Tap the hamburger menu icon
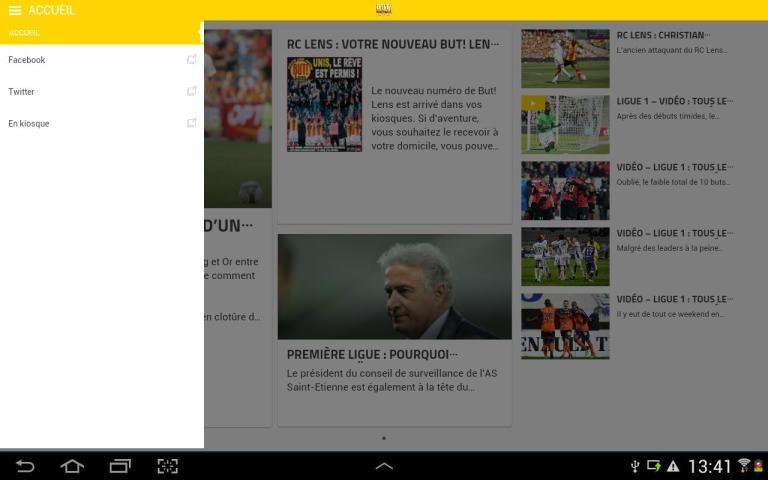This screenshot has height=480, width=768. [x=14, y=10]
